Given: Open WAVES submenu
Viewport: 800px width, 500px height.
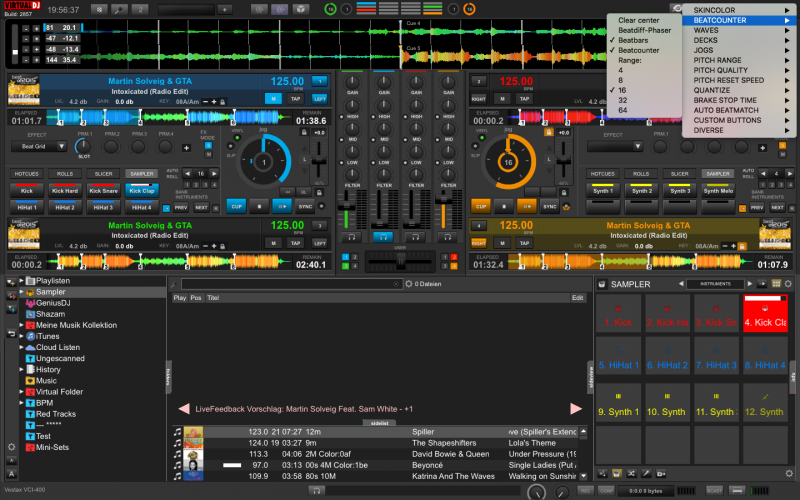Looking at the screenshot, I should coord(741,30).
